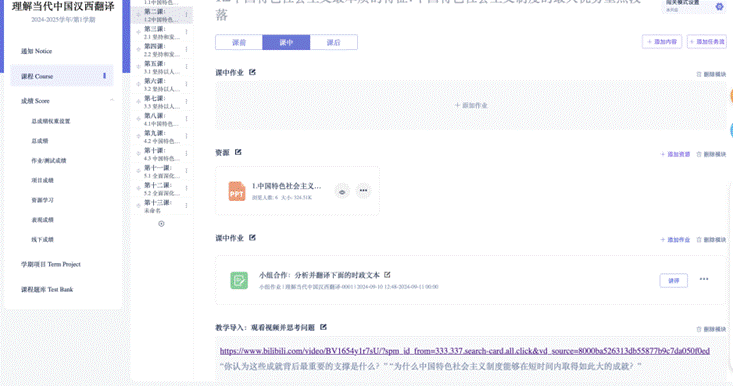This screenshot has width=733, height=386.
Task: Select lesson 第七课 in the lesson list
Action: coord(161,102)
